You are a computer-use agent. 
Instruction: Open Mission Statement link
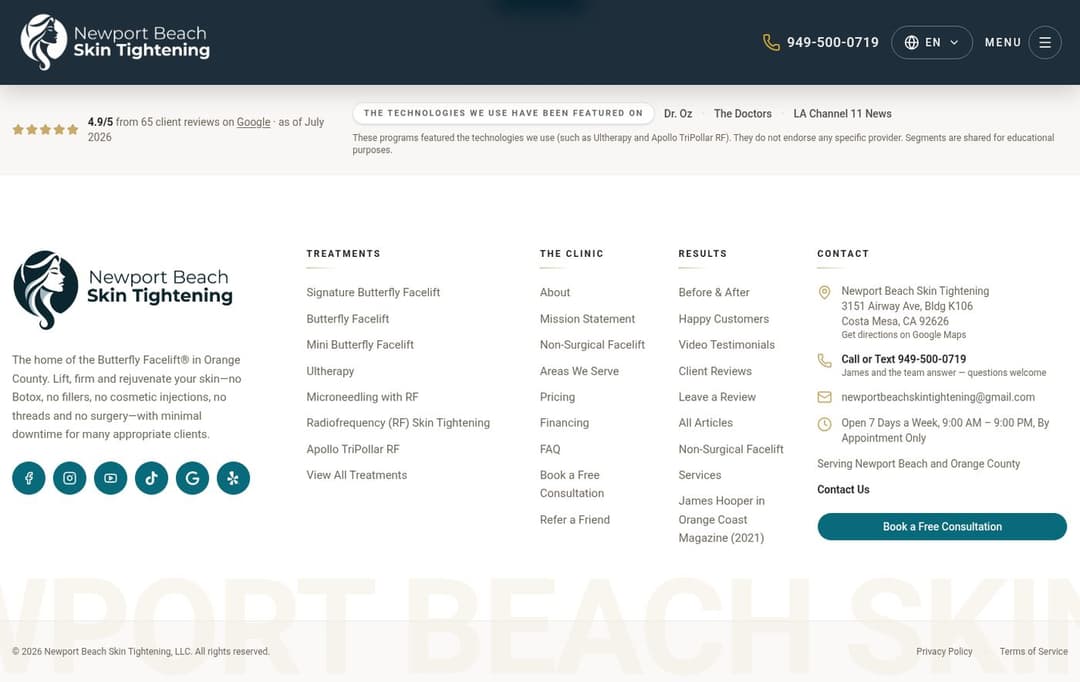[x=588, y=319]
